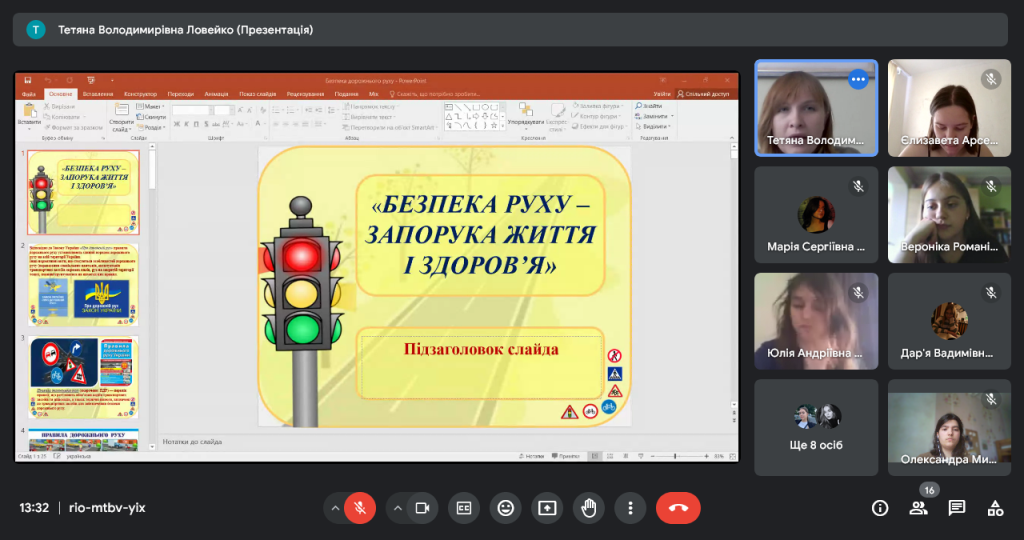The image size is (1024, 540).
Task: Raise hand using the hand icon
Action: (x=589, y=508)
